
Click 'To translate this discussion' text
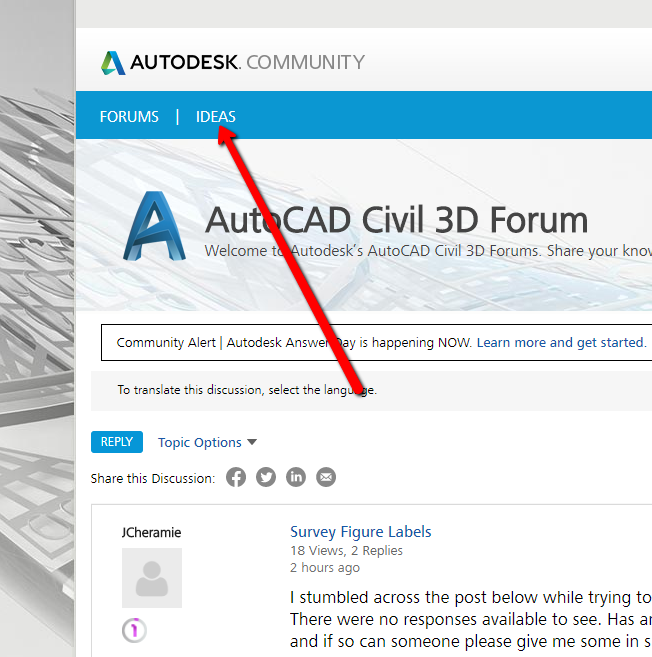(x=247, y=390)
